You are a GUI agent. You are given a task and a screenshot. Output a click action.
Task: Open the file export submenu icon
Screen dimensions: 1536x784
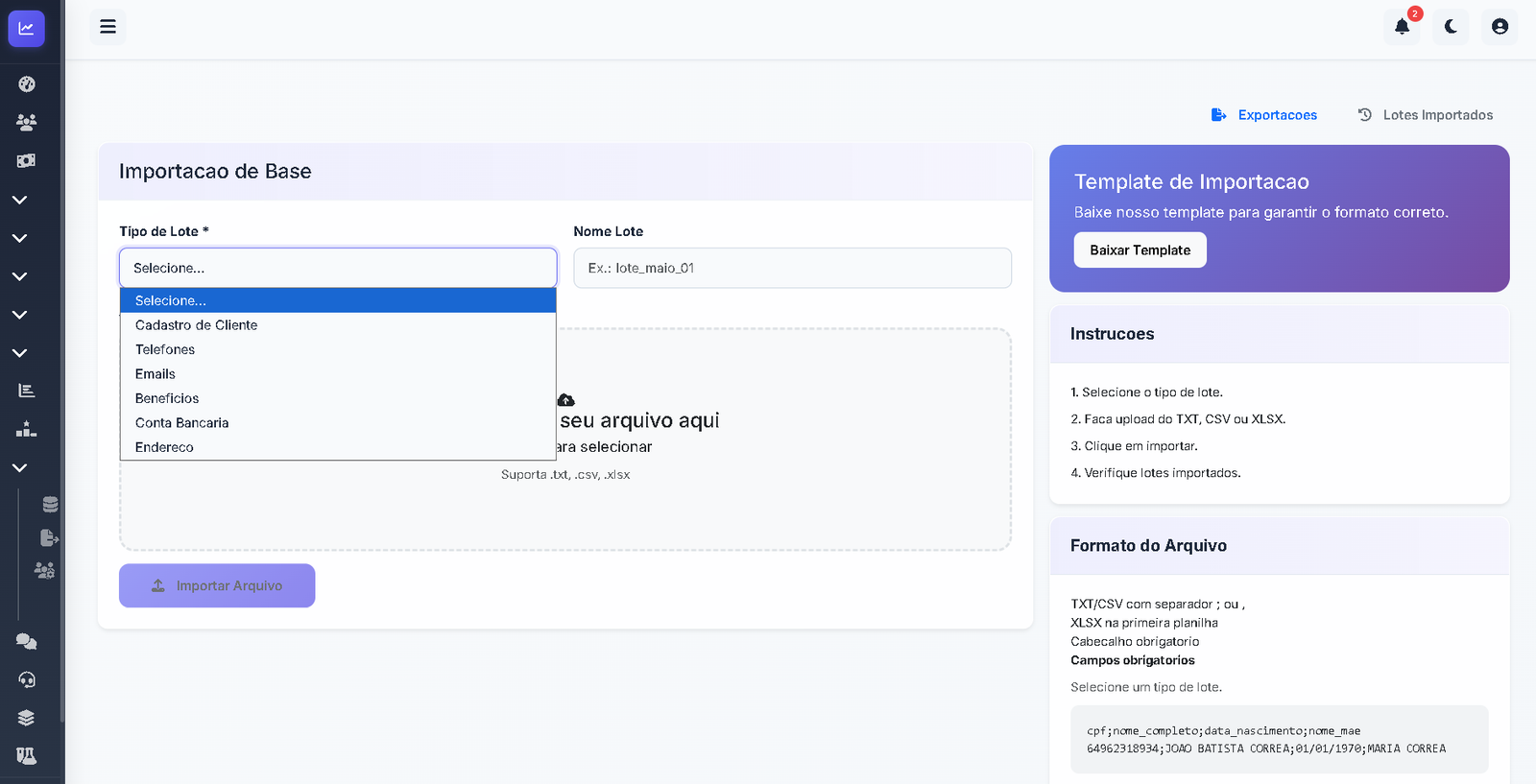click(50, 537)
